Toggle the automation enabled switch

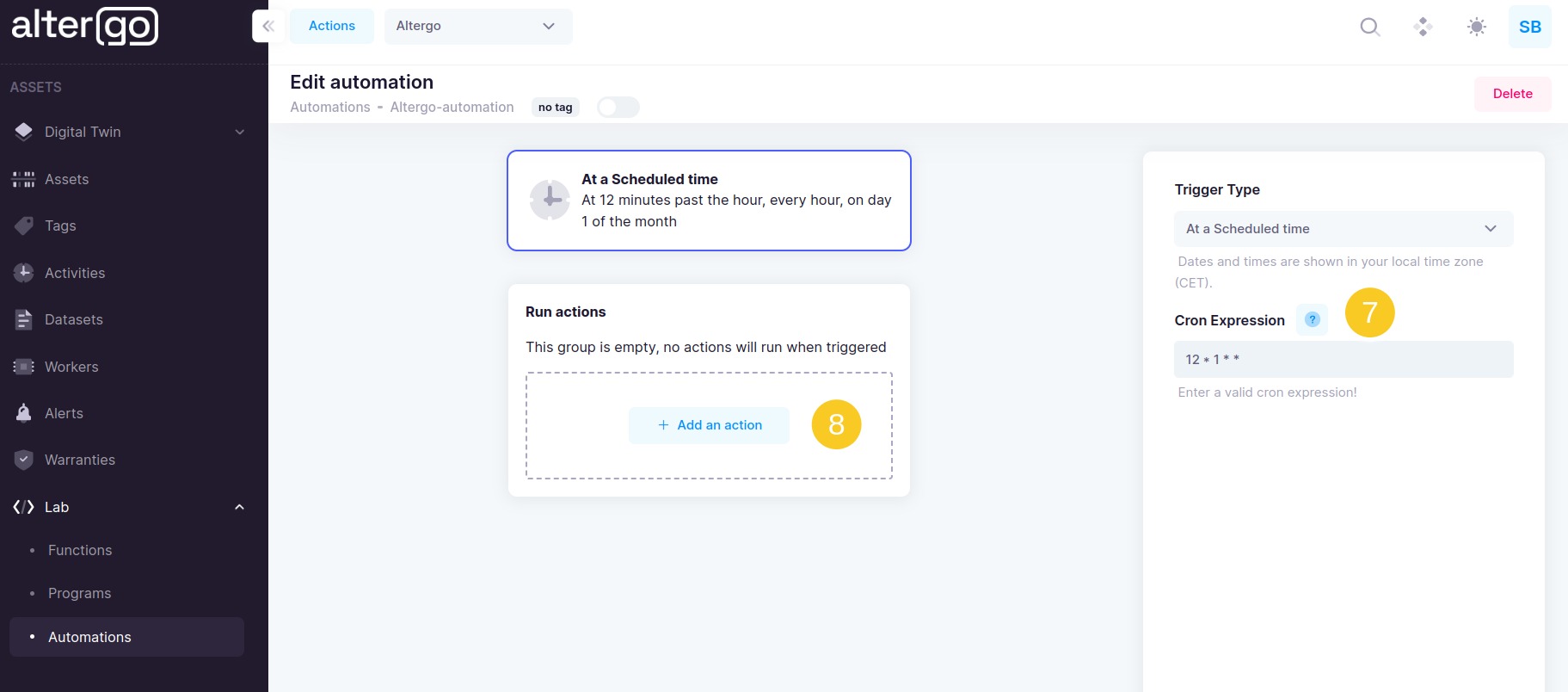(618, 108)
